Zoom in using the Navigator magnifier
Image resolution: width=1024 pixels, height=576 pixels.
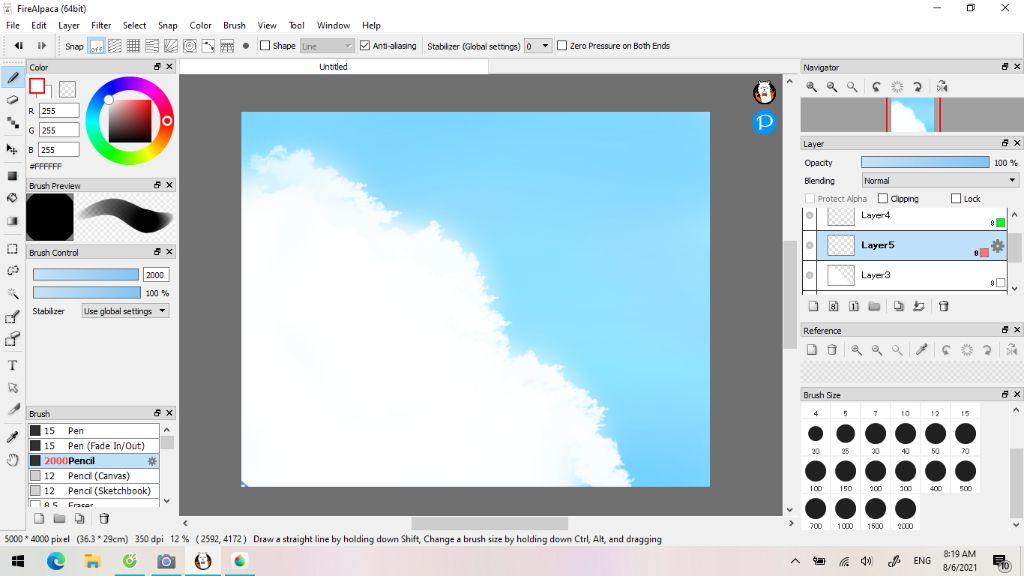(811, 87)
